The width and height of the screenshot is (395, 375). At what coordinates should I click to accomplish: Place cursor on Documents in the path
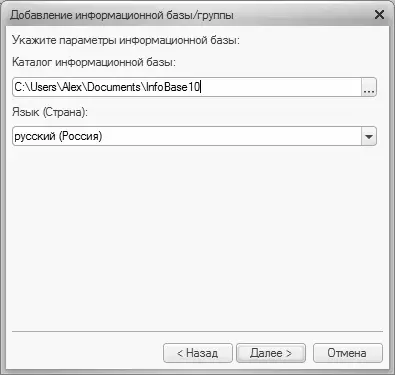tap(114, 87)
